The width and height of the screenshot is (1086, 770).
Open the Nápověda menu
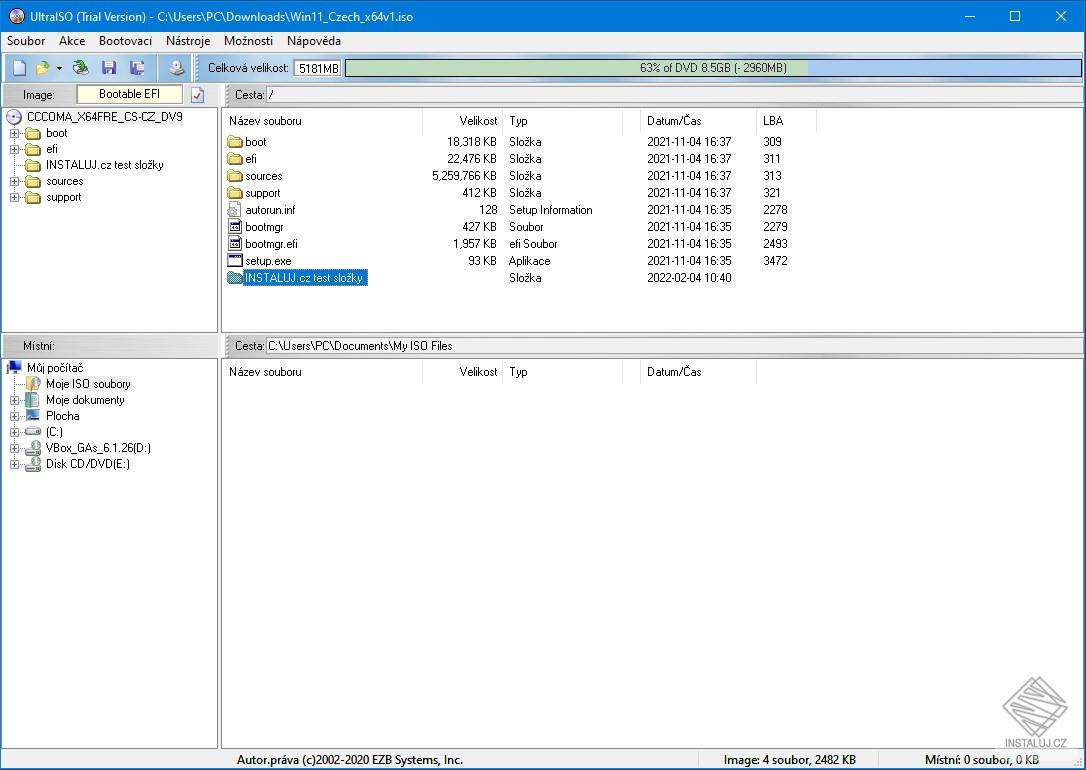click(x=314, y=41)
